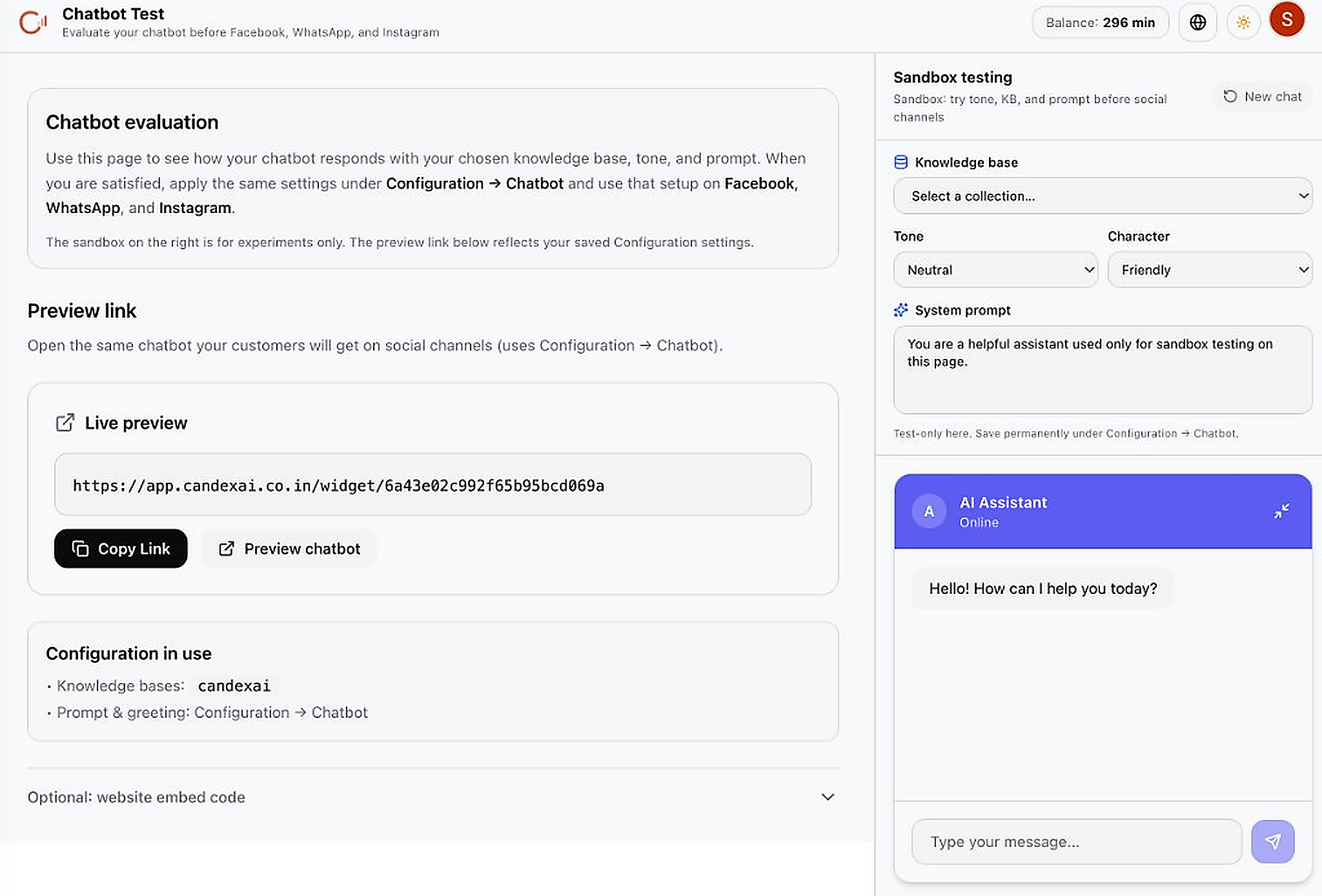This screenshot has width=1322, height=896.
Task: Send the message with paper plane button
Action: pos(1272,842)
